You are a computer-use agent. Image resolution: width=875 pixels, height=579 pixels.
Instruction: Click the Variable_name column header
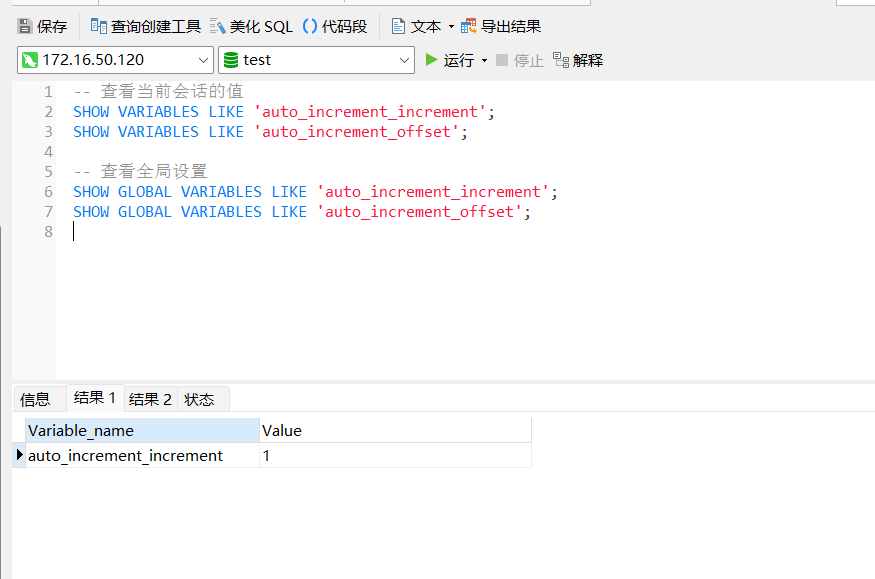click(140, 431)
